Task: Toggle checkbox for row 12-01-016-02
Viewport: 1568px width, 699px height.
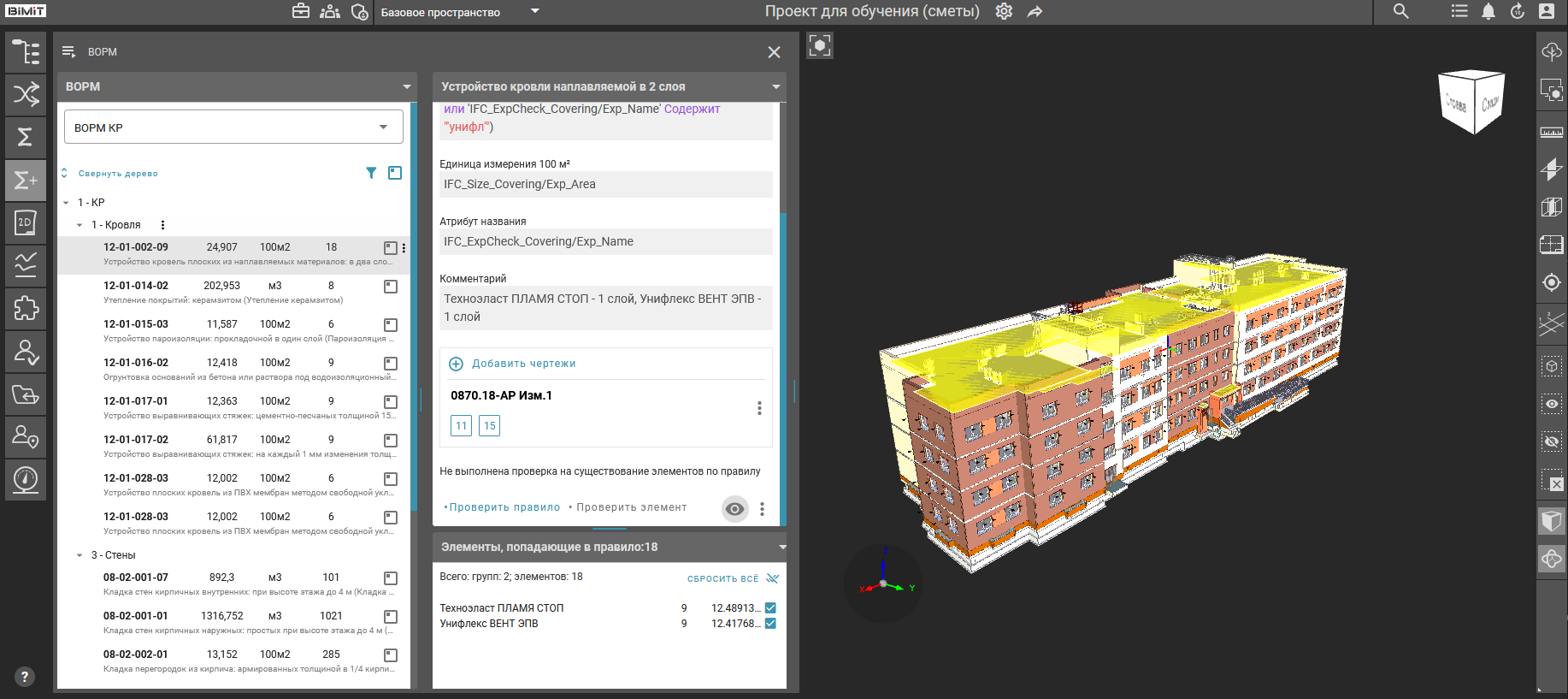Action: click(391, 364)
